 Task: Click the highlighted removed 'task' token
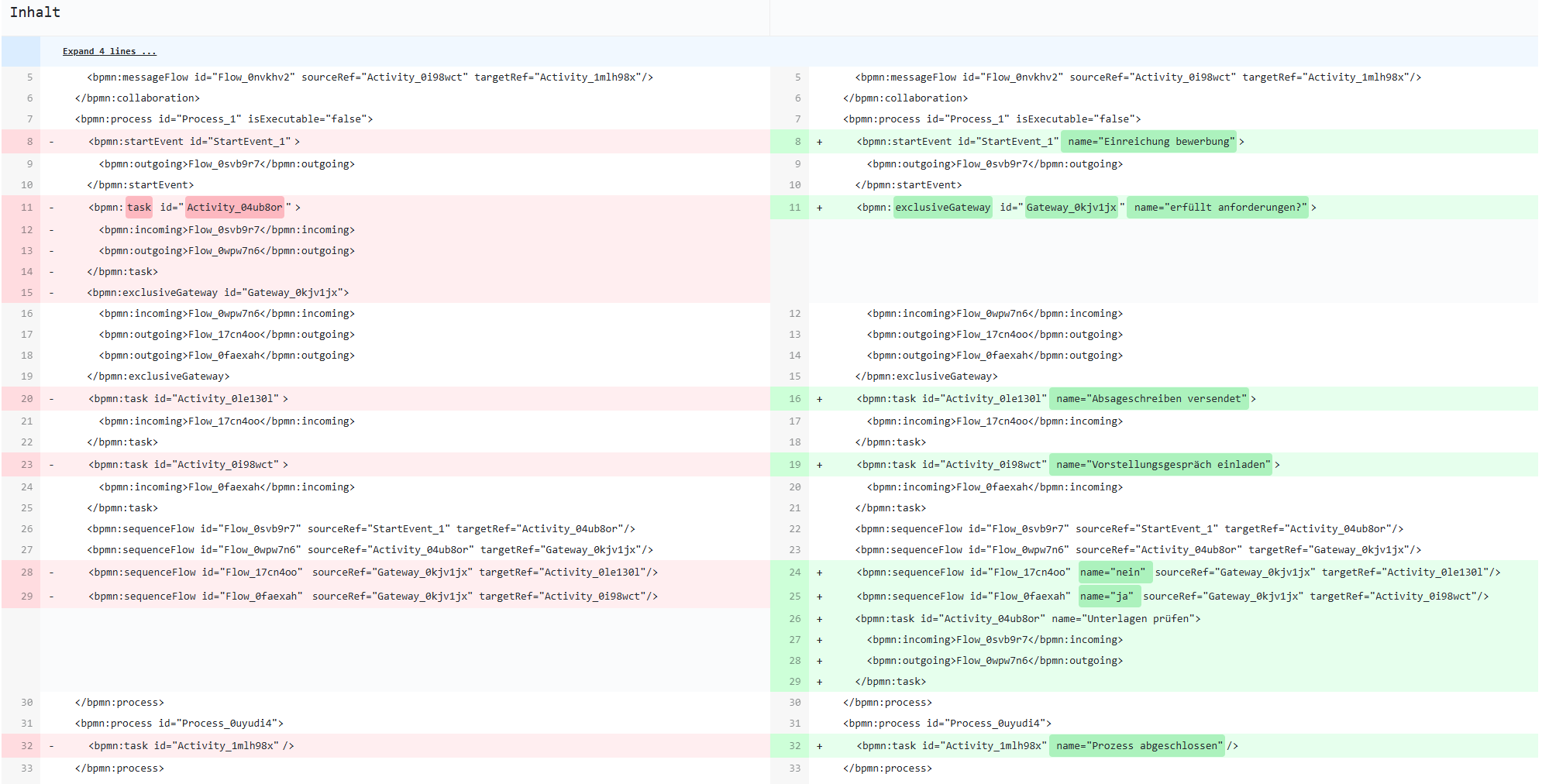tap(139, 208)
